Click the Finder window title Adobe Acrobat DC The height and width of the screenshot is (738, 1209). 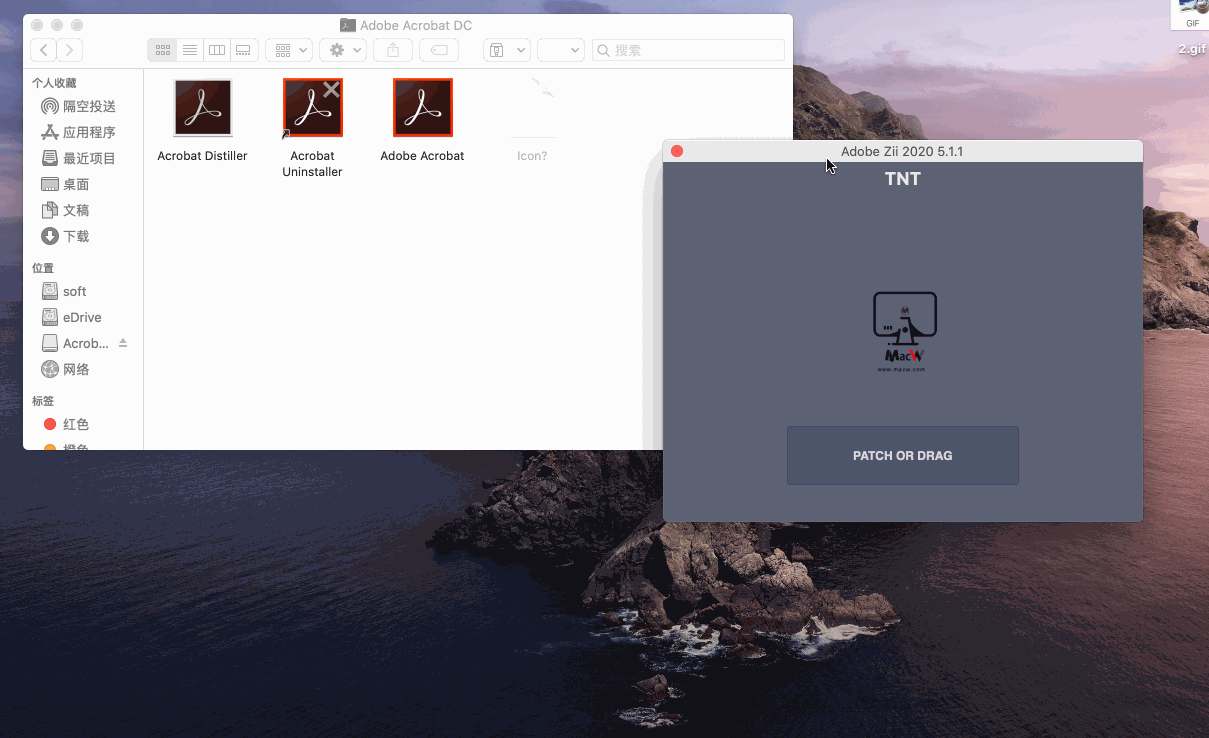(x=416, y=25)
